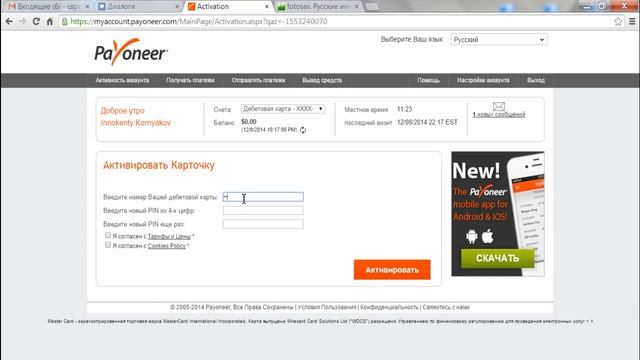640x360 pixels.
Task: Open a new browser tab
Action: point(371,7)
